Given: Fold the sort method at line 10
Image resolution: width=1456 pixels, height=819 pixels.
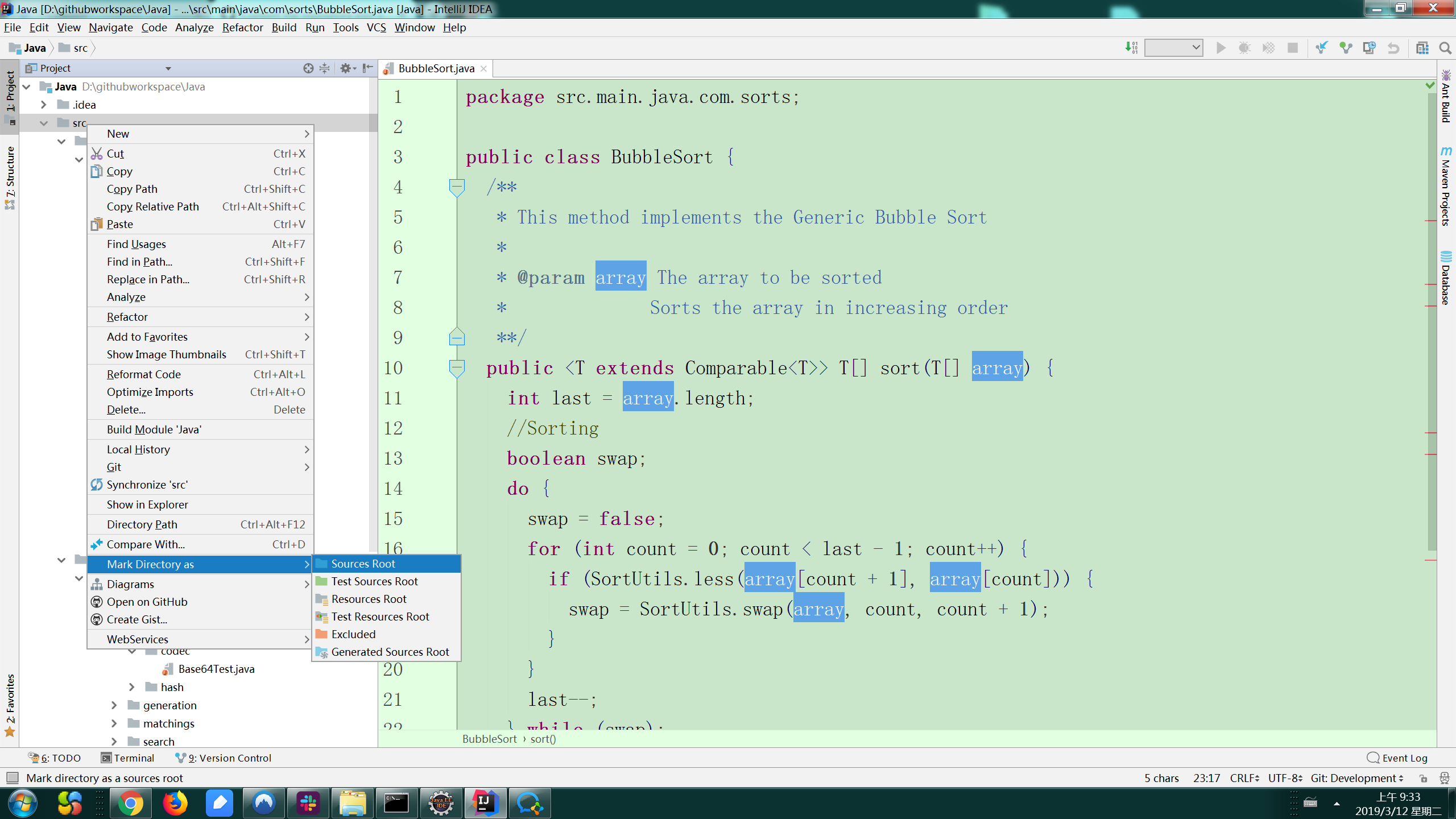Looking at the screenshot, I should tap(457, 367).
